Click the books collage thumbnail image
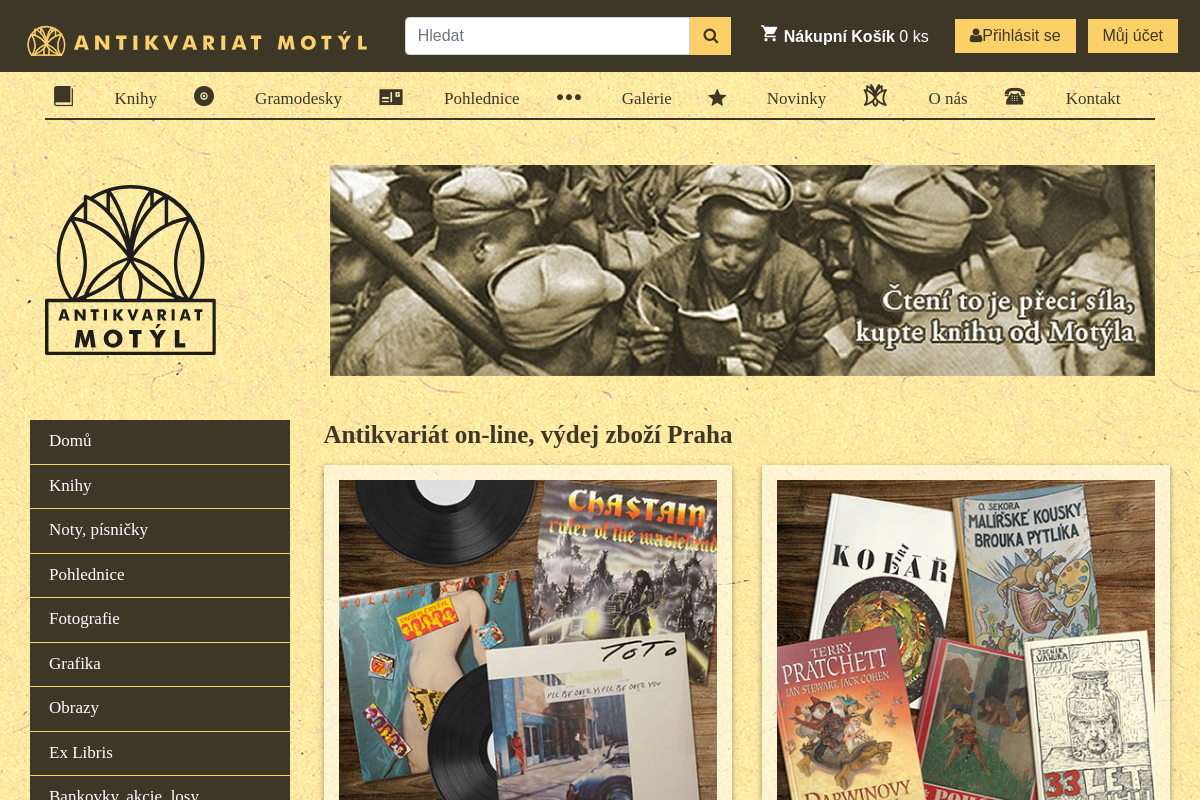1200x800 pixels. pos(966,640)
